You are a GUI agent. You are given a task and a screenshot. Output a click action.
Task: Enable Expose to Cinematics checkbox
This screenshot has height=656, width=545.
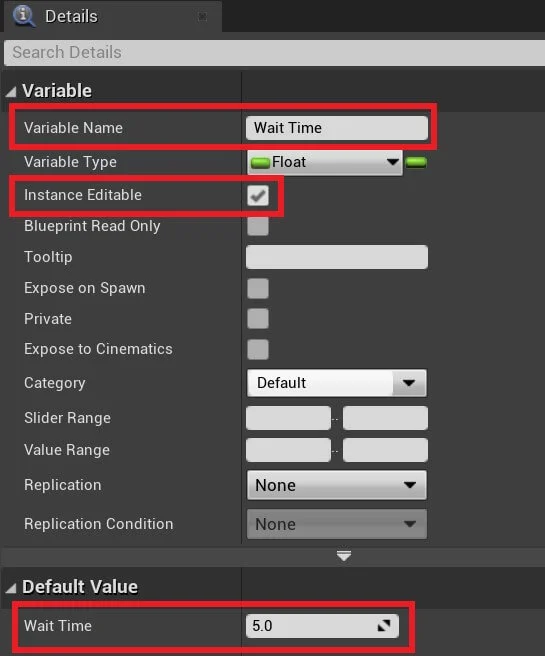[258, 349]
